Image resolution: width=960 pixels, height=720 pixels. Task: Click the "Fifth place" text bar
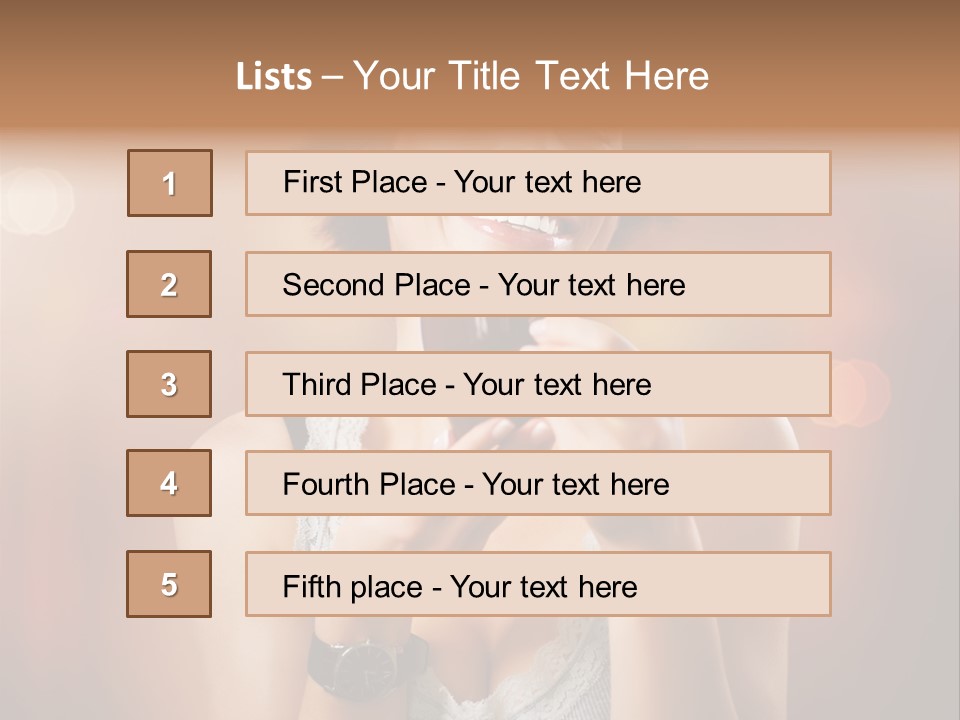[x=538, y=584]
